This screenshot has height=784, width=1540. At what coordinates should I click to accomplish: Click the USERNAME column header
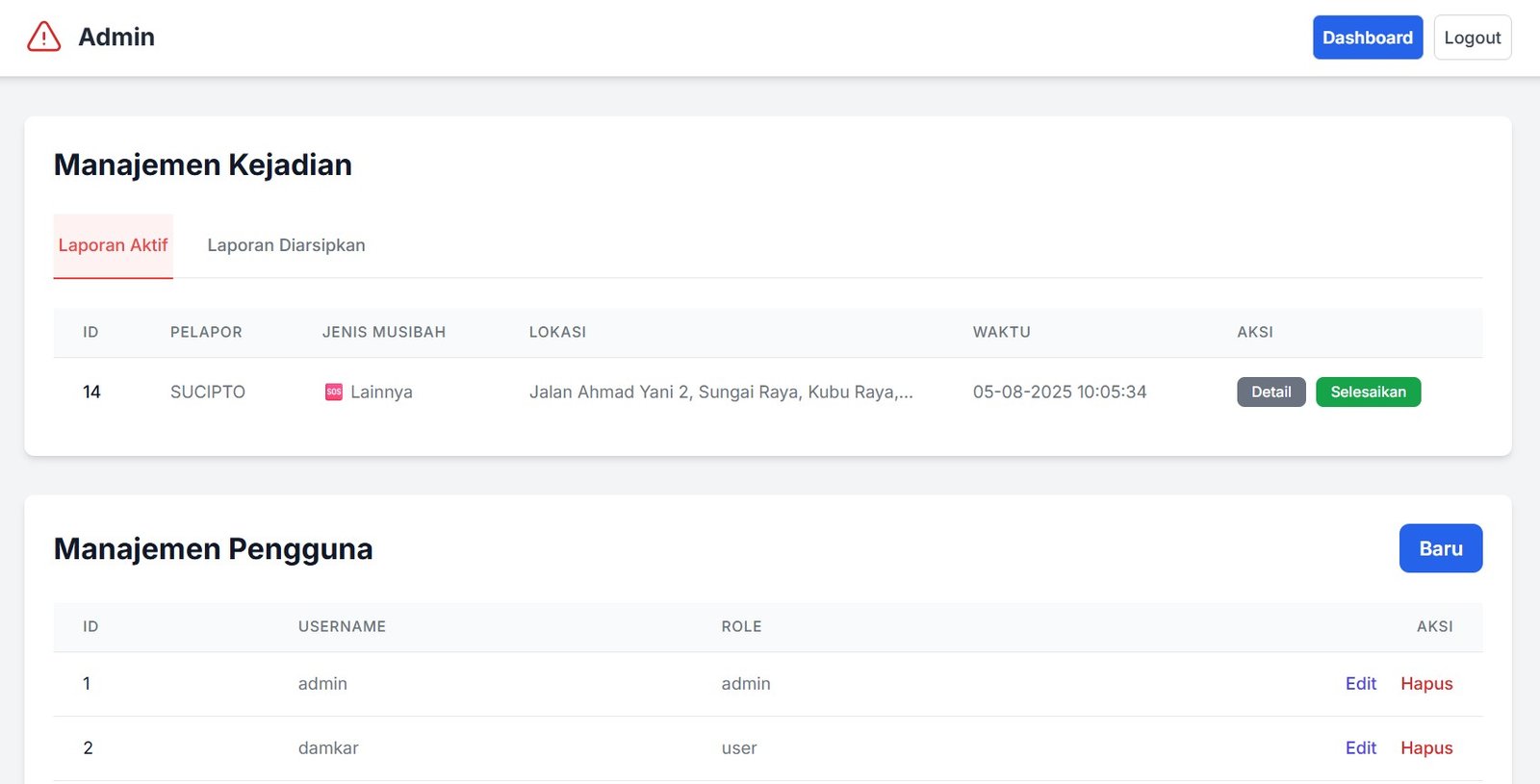coord(342,626)
